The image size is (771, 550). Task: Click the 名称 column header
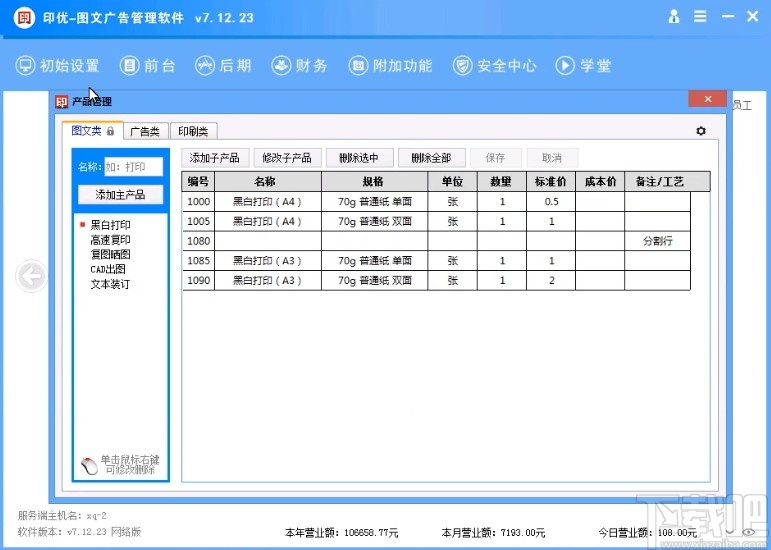(x=268, y=181)
